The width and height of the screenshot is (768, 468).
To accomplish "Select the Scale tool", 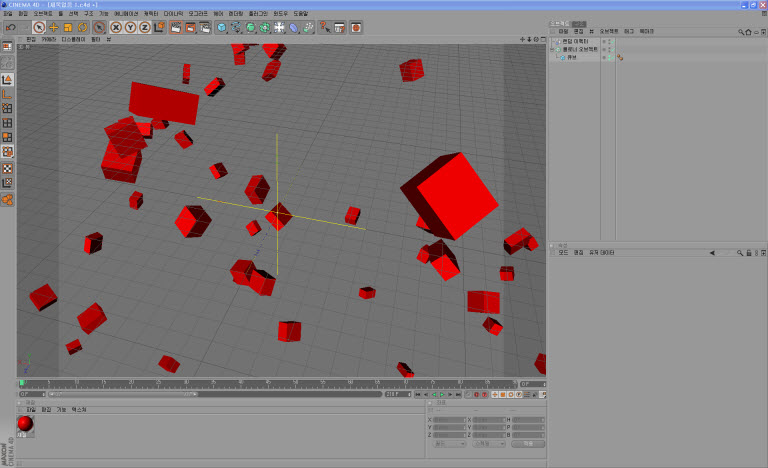I will pos(68,27).
